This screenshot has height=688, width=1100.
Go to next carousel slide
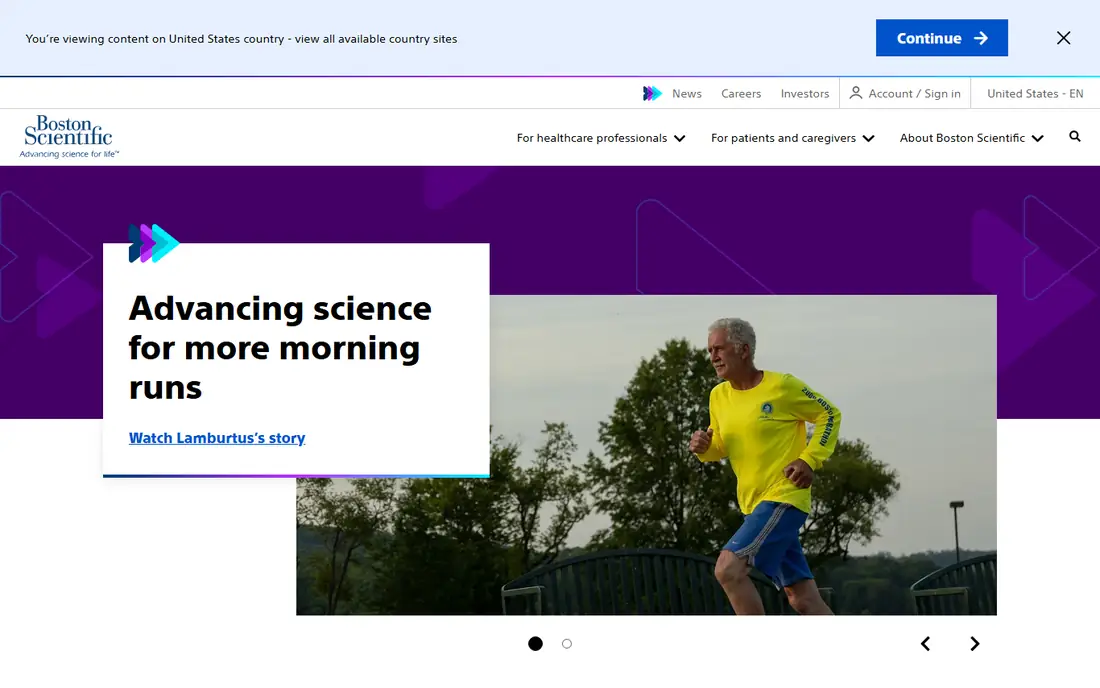tap(974, 644)
